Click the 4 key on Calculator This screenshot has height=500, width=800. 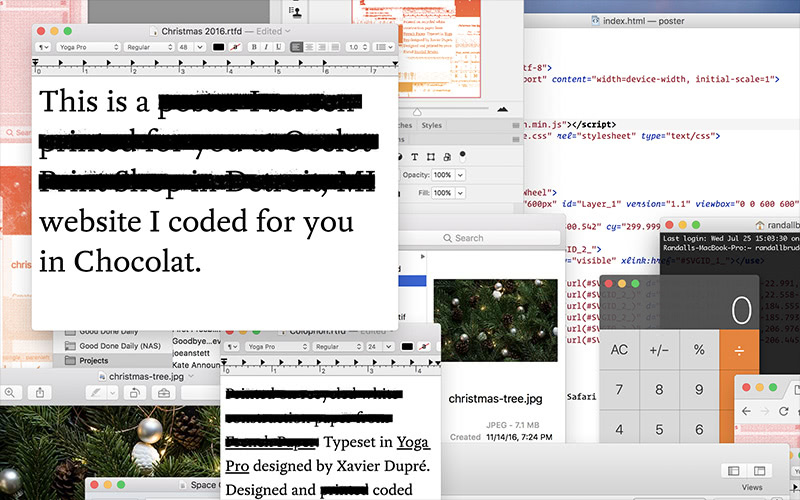click(x=619, y=430)
